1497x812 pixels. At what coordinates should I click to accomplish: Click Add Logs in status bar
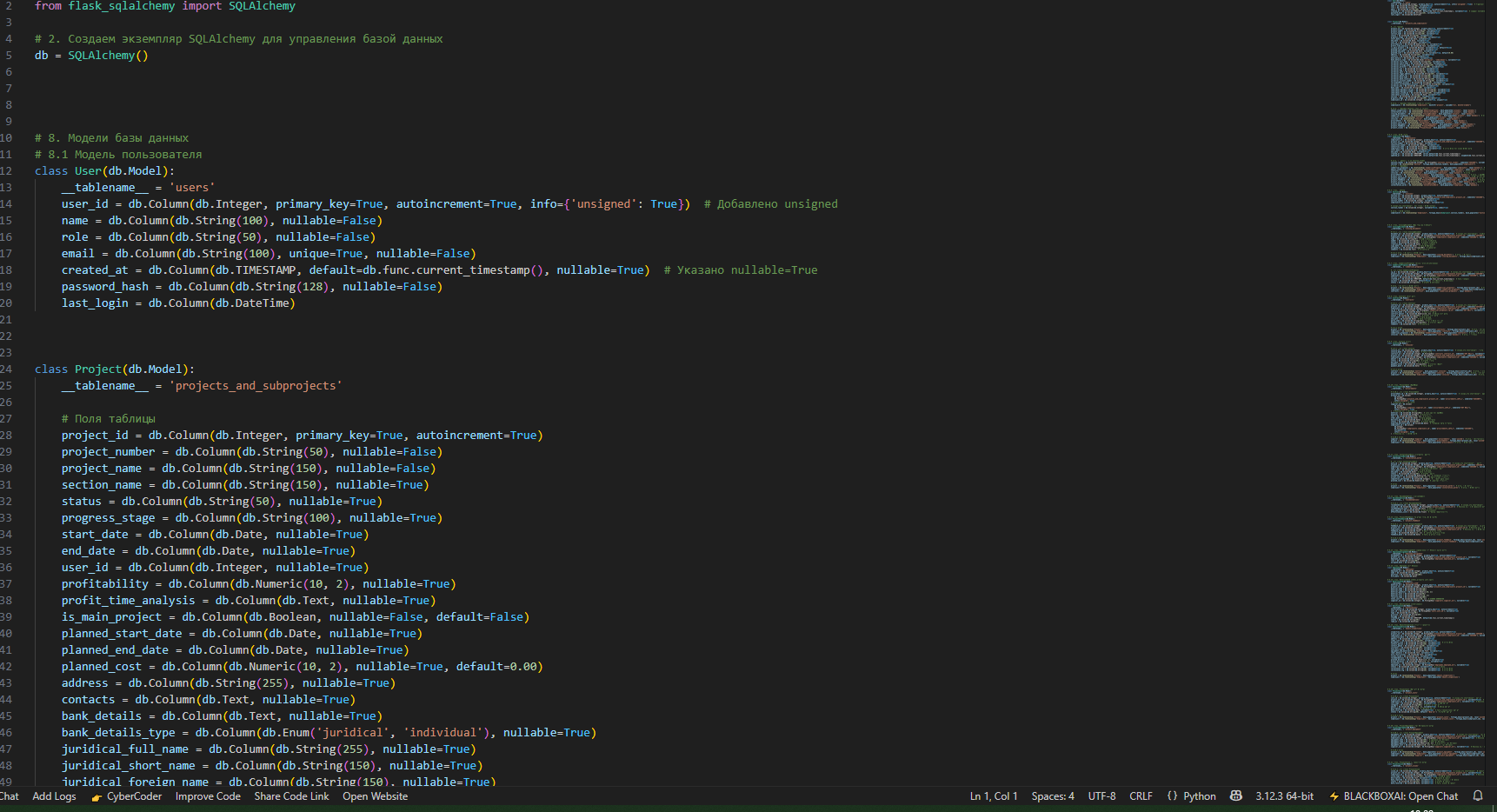point(54,796)
